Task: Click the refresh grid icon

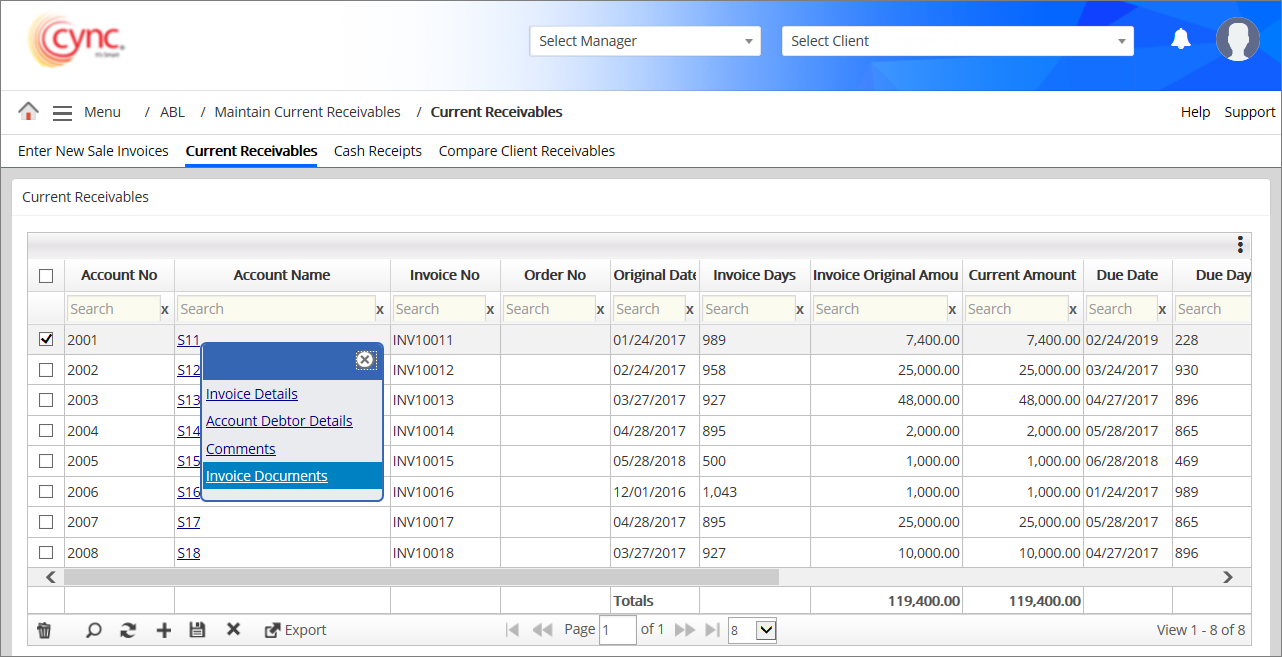Action: tap(127, 630)
